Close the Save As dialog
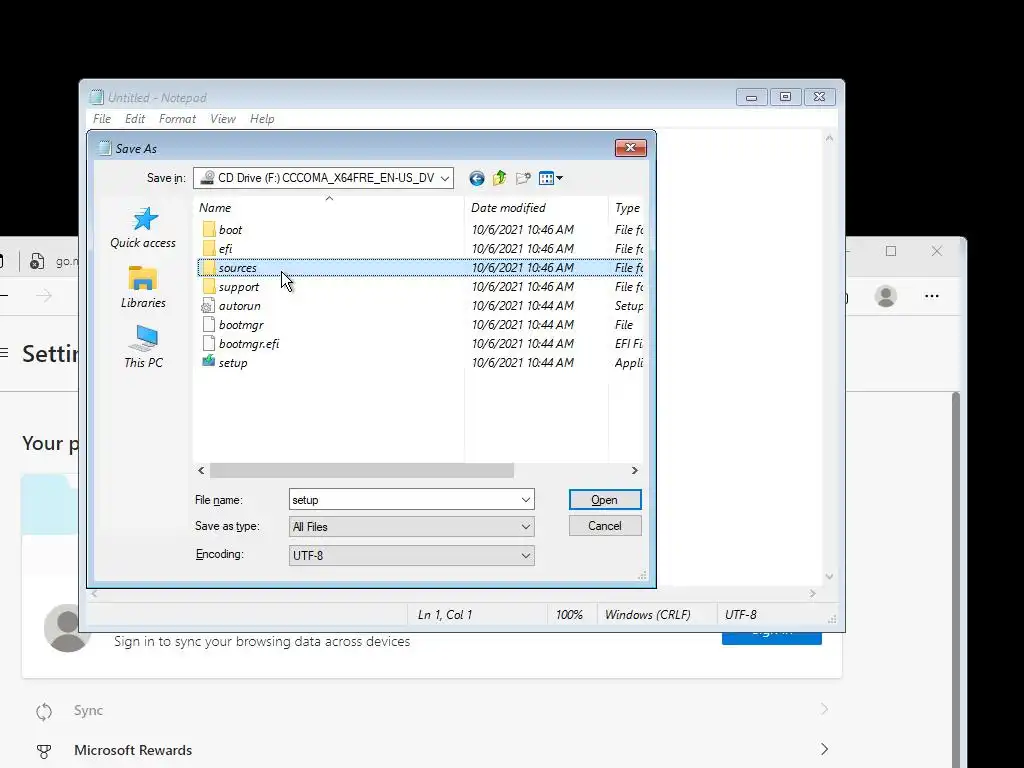1024x768 pixels. 630,148
